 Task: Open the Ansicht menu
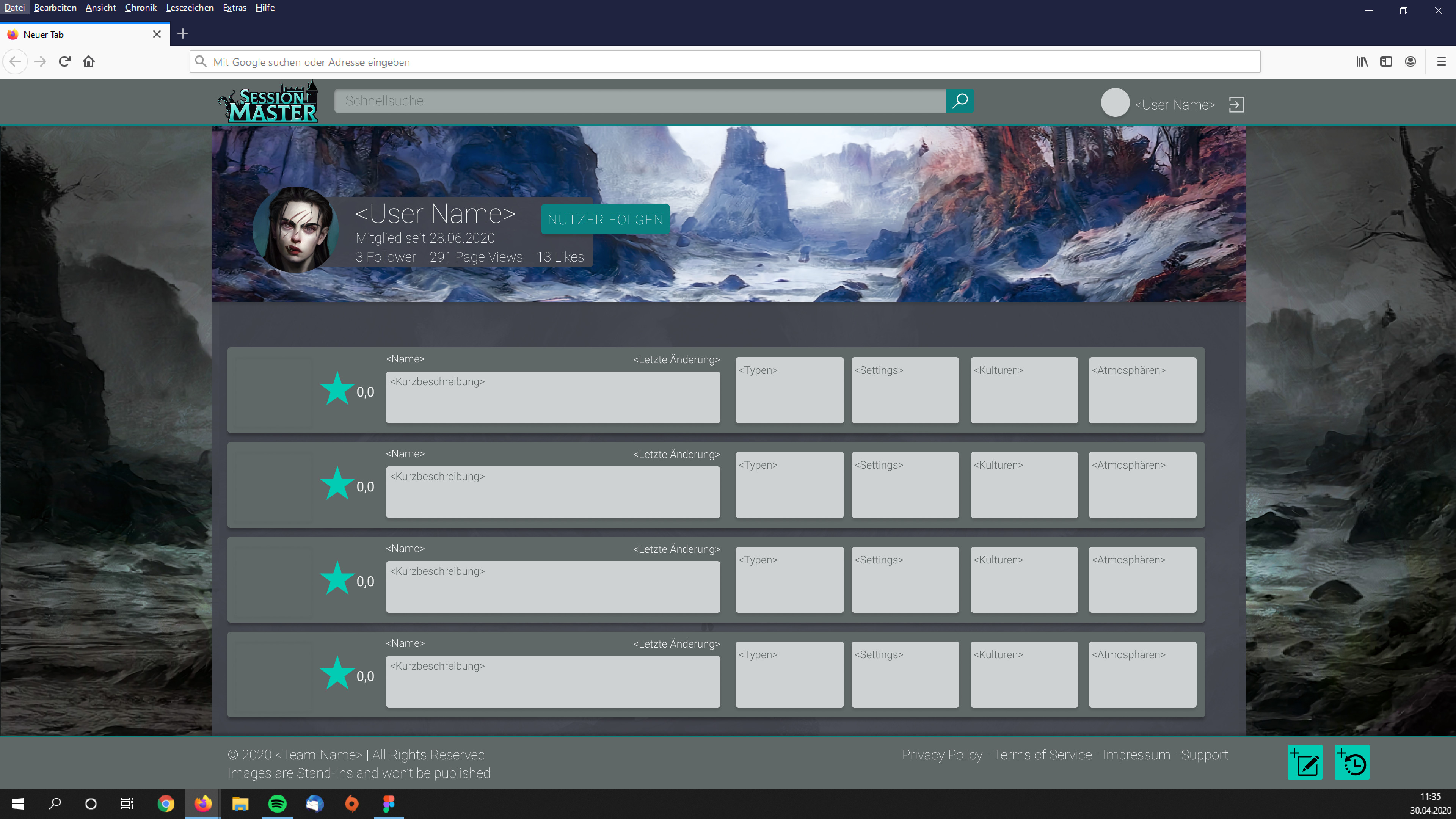tap(100, 7)
